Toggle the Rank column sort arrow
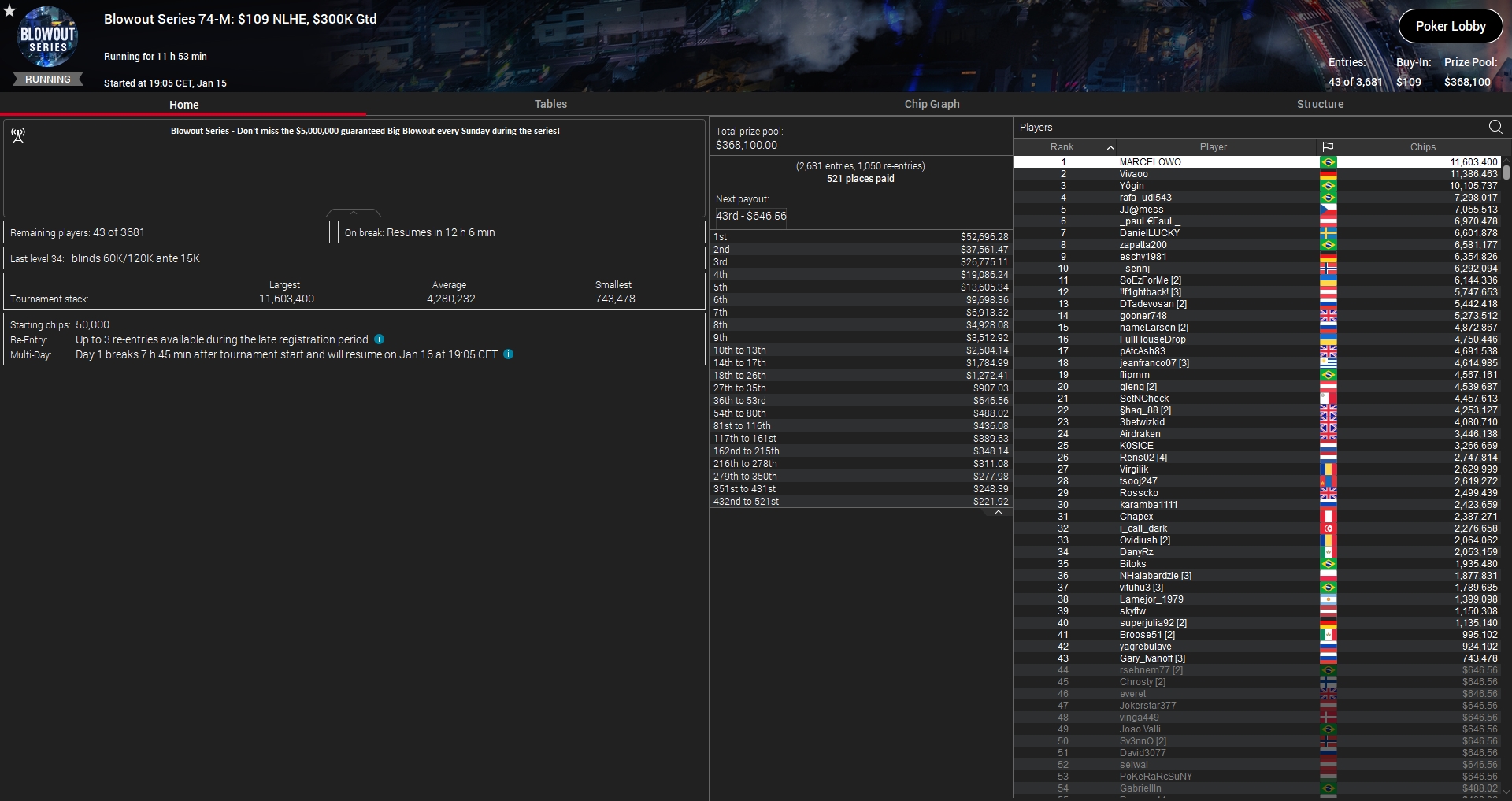The height and width of the screenshot is (801, 1512). tap(1110, 147)
